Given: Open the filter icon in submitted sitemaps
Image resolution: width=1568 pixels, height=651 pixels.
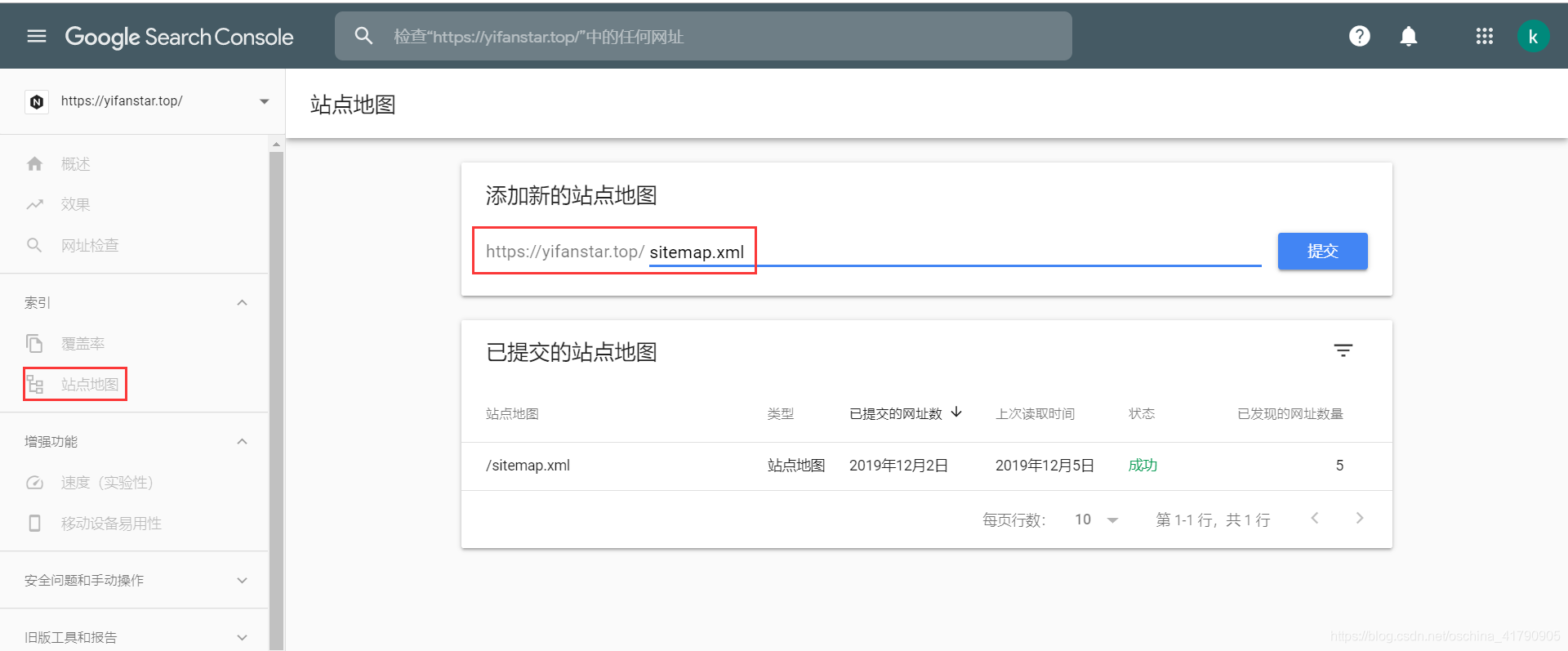Looking at the screenshot, I should click(1343, 350).
